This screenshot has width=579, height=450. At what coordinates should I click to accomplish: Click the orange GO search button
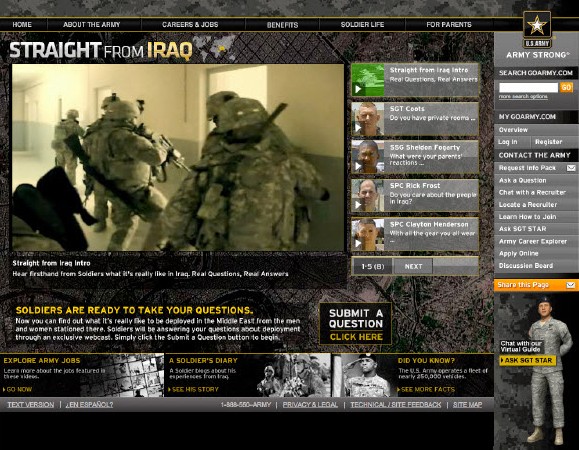pyautogui.click(x=566, y=87)
